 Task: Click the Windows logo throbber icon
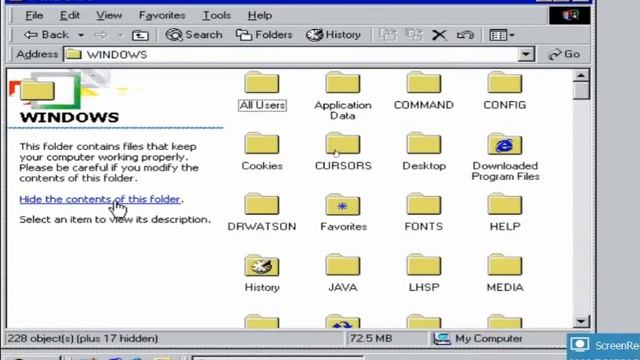coord(569,16)
